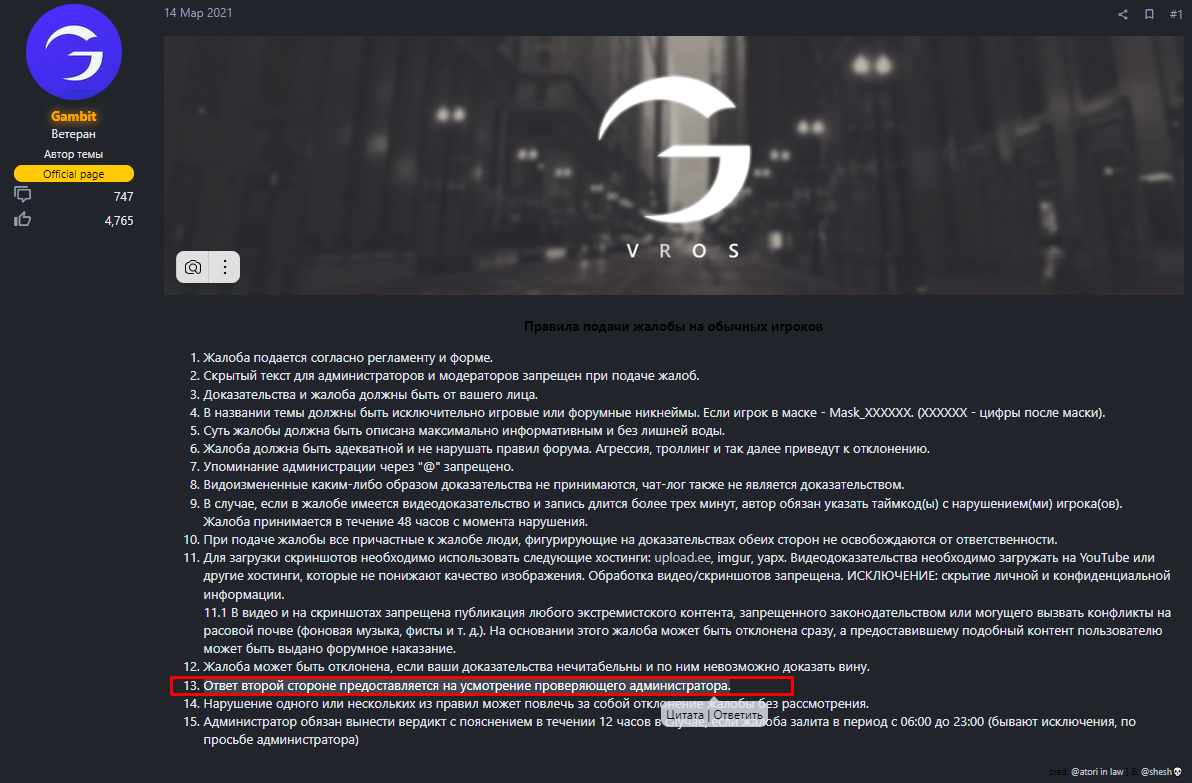Open the upload.ee hosting link
This screenshot has height=783, width=1192.
pos(683,558)
